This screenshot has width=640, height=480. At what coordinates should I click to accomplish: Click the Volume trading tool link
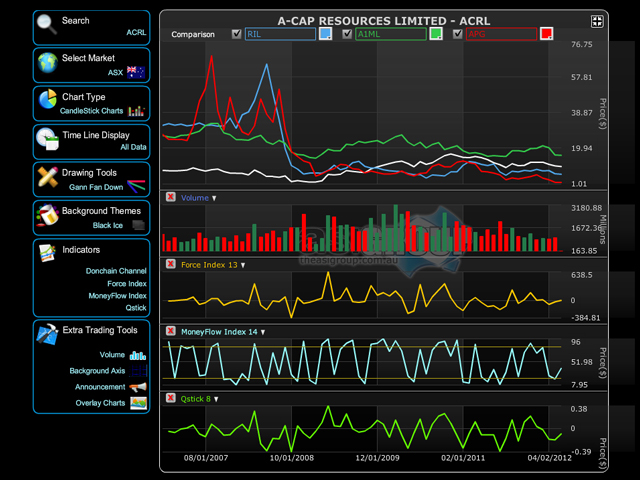pos(112,355)
